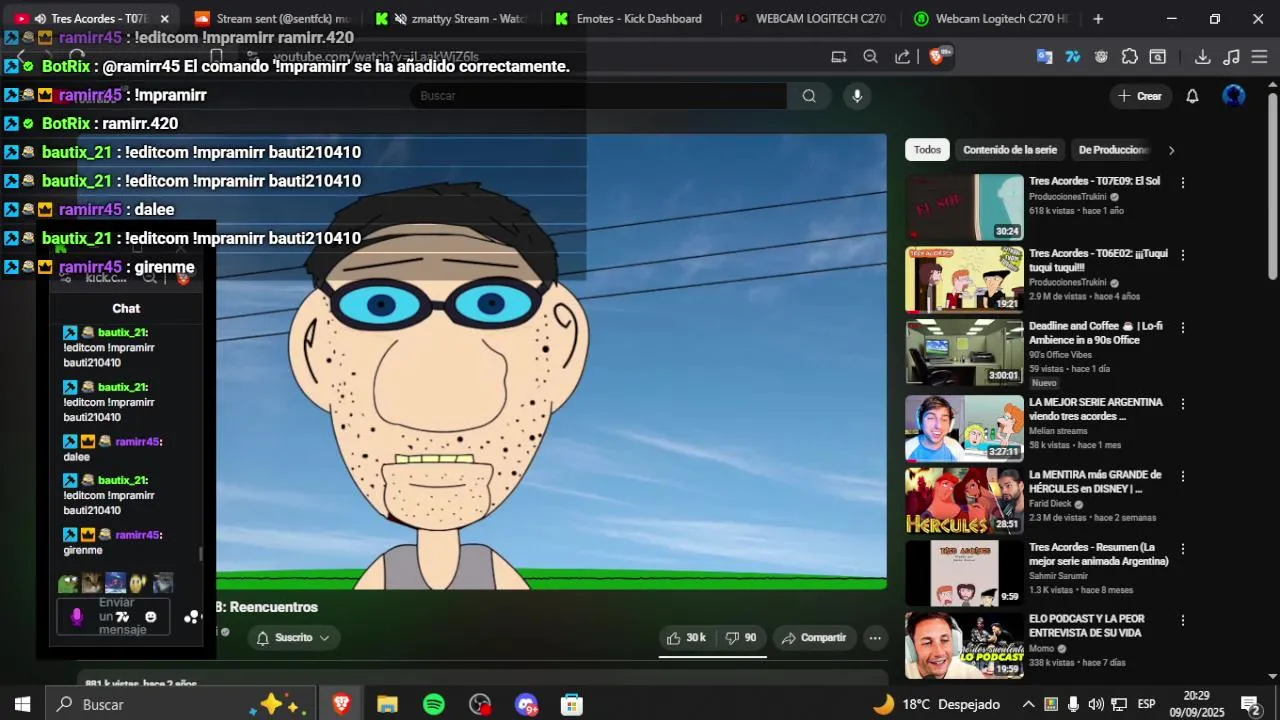
Task: Click the YouTube page vertical scrollbar
Action: 1272,185
